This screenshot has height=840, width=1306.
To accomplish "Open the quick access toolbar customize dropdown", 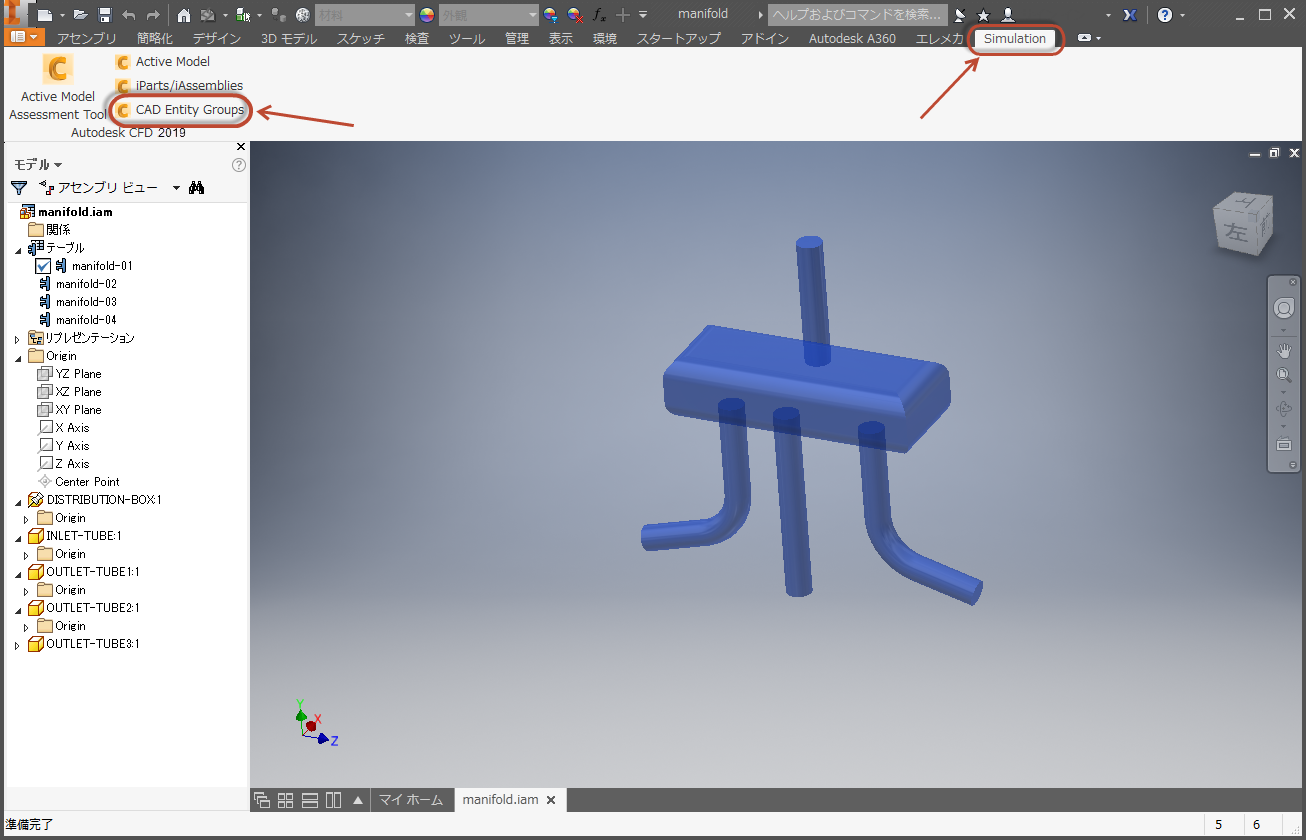I will pyautogui.click(x=643, y=15).
